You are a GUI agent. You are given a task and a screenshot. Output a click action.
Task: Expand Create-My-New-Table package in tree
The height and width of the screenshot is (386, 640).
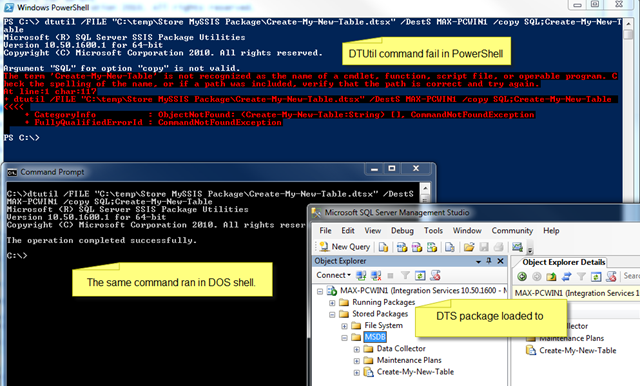[356, 373]
